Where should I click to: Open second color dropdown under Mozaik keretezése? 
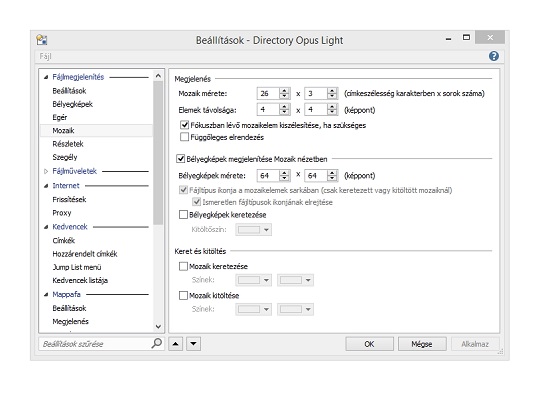295,280
